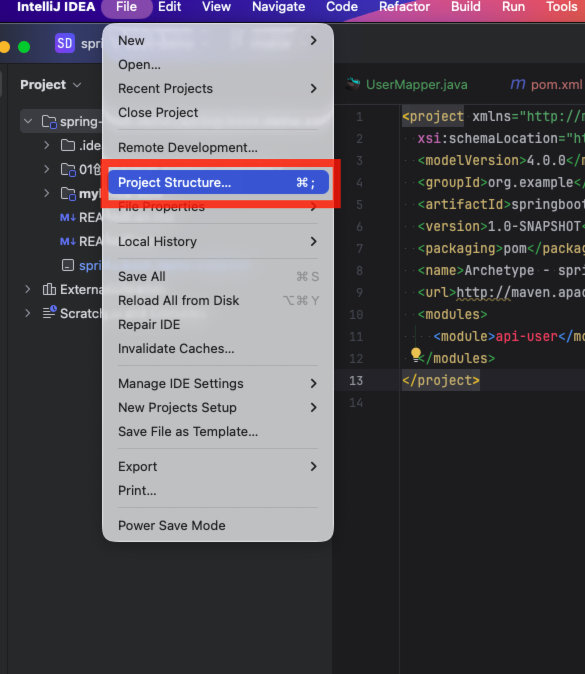Open the Project view dropdown
Image resolution: width=585 pixels, height=674 pixels.
point(51,85)
